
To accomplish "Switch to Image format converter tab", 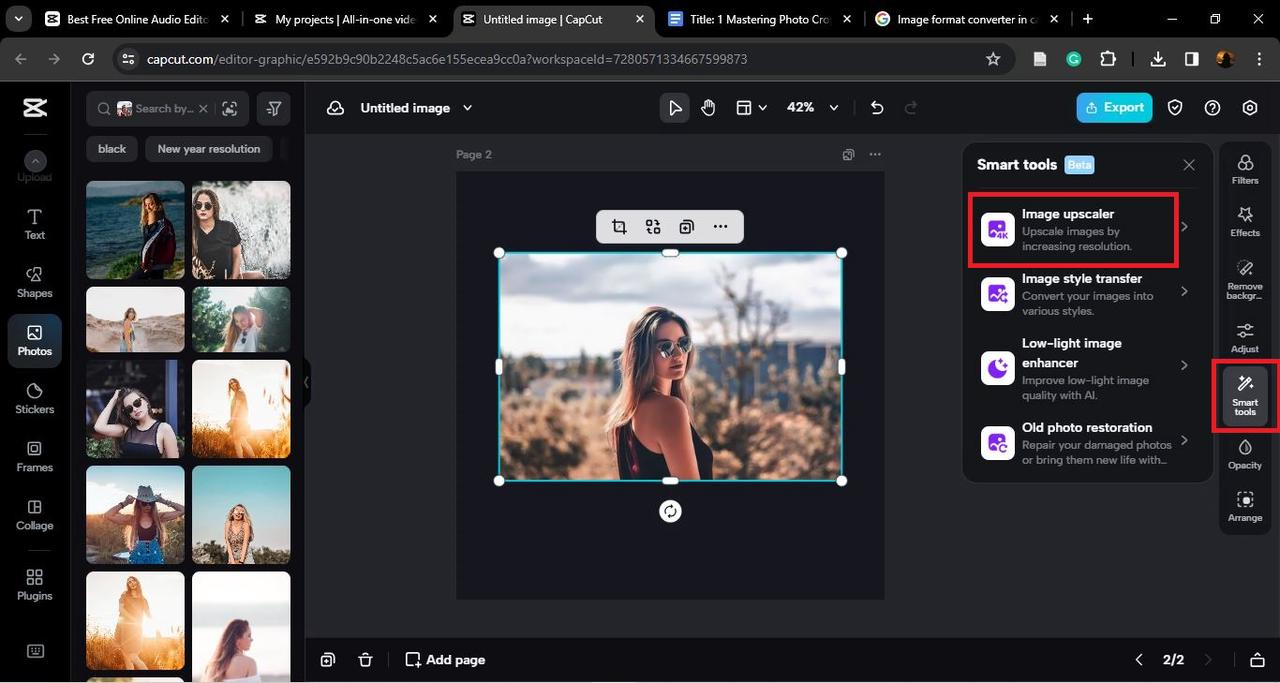I will coord(967,19).
